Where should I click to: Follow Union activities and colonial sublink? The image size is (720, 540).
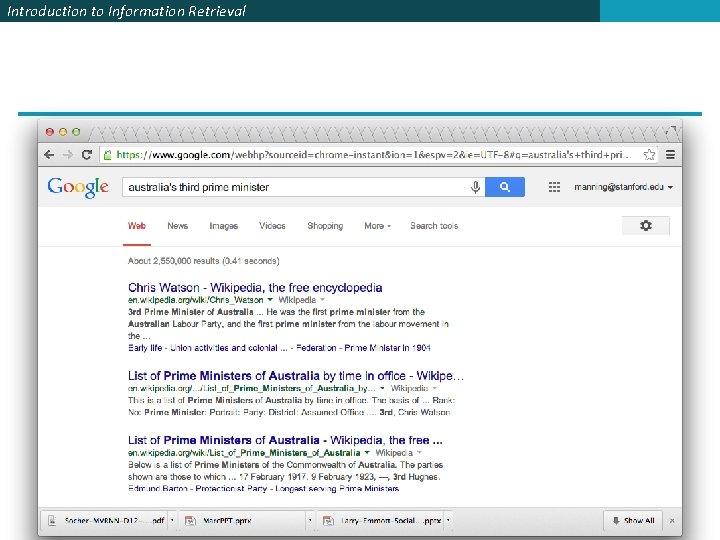pyautogui.click(x=229, y=348)
